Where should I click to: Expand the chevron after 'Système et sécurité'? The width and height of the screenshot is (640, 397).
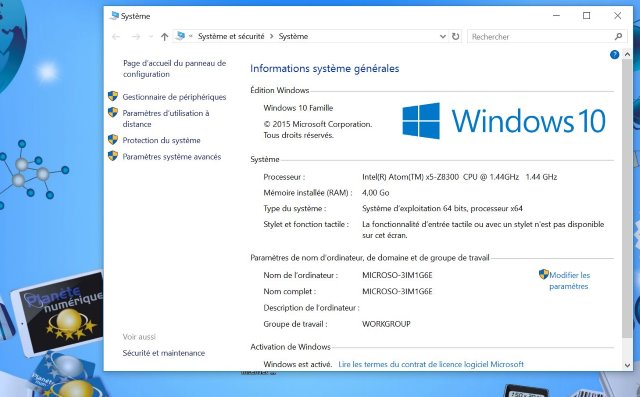coord(271,36)
